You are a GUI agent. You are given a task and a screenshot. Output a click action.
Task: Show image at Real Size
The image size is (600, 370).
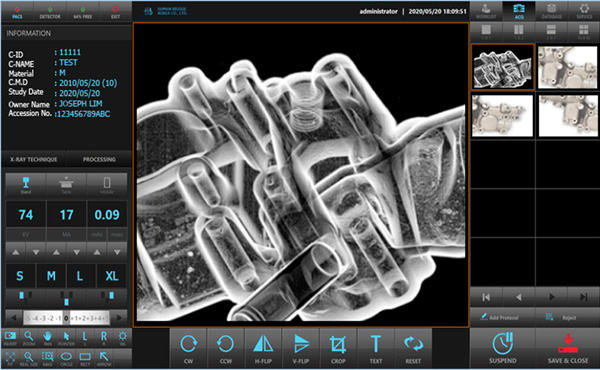(x=29, y=359)
